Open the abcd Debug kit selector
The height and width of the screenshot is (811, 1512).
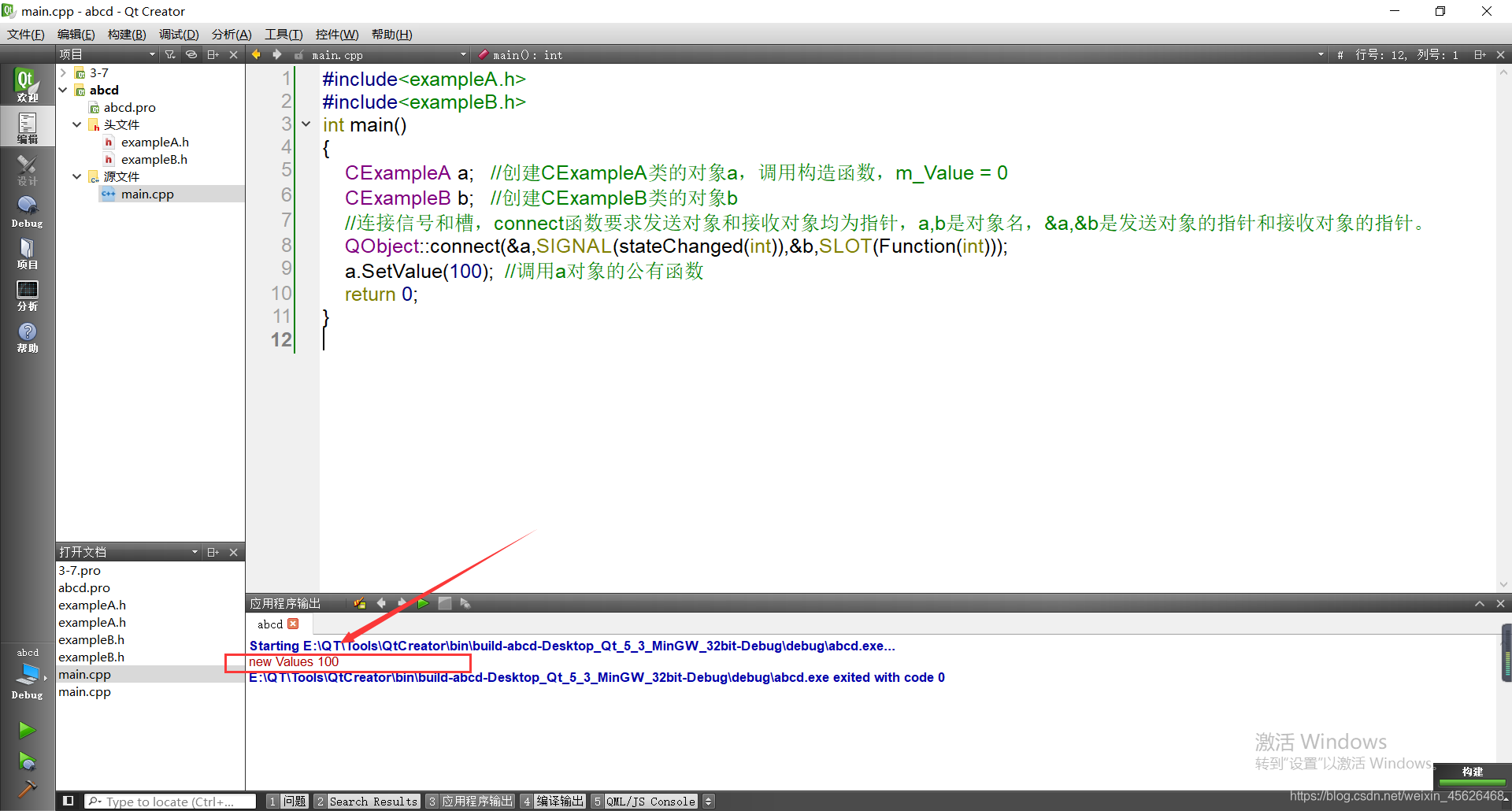[x=27, y=673]
